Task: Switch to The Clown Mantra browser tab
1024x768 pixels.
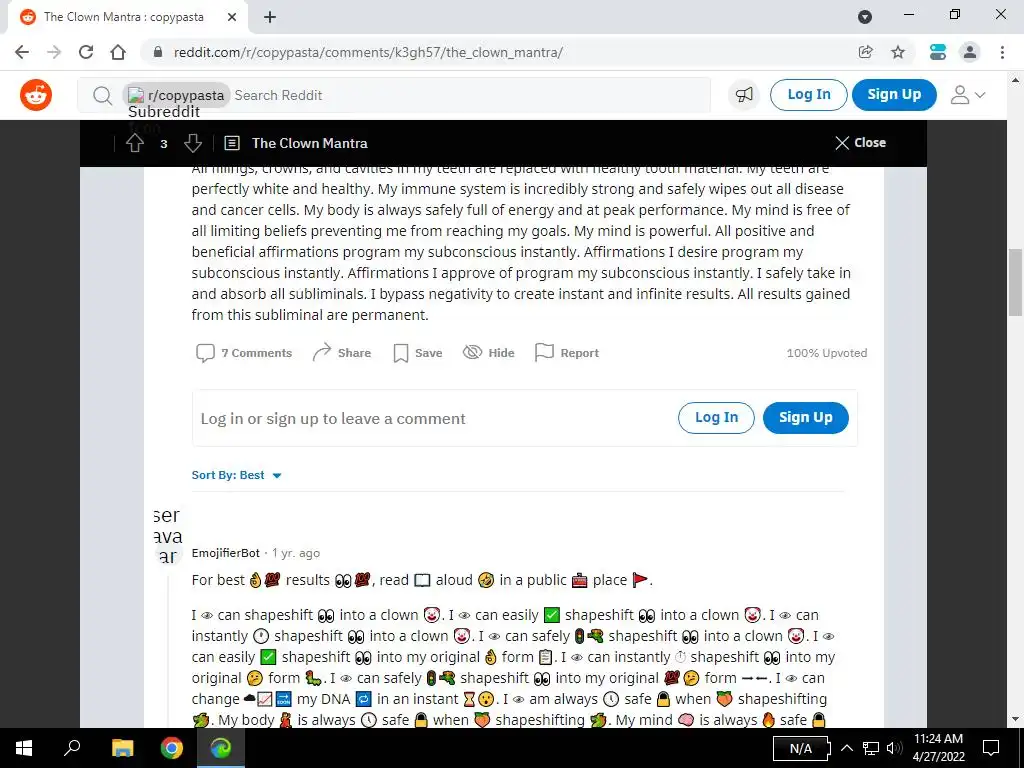Action: [124, 17]
